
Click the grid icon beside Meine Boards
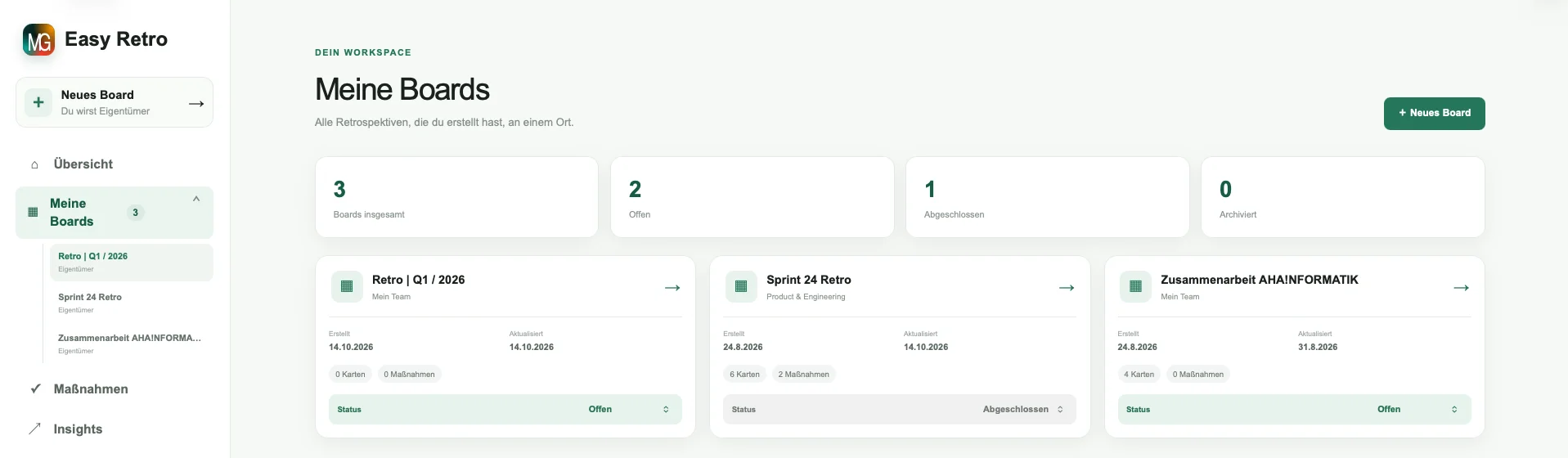(33, 213)
